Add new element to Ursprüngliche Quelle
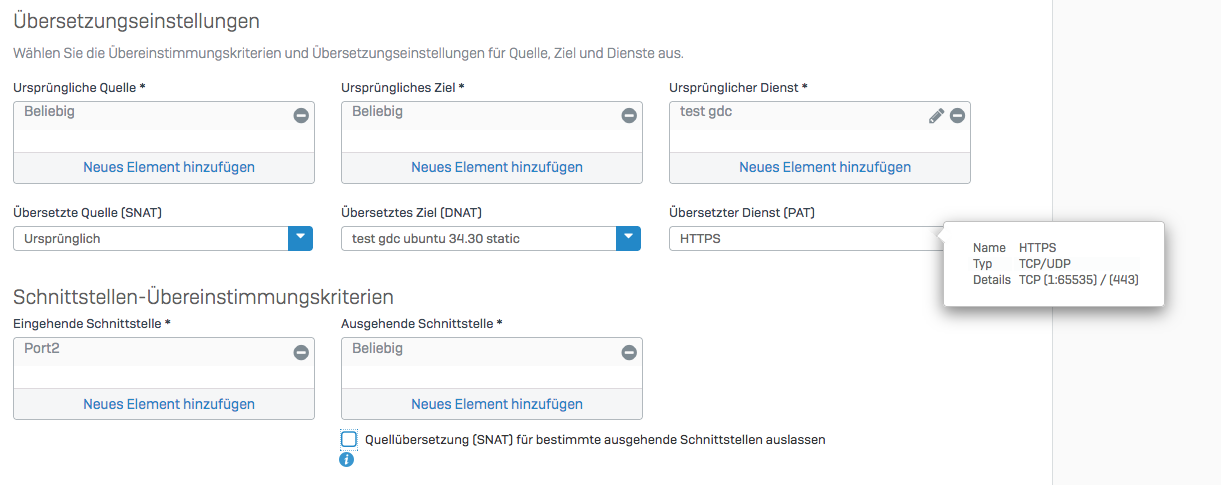The height and width of the screenshot is (485, 1221). [169, 167]
